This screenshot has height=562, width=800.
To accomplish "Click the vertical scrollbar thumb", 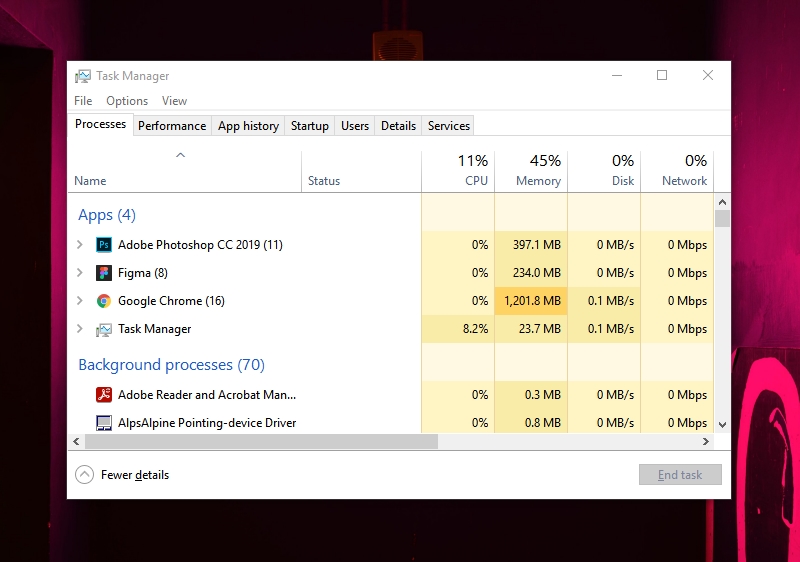I will click(x=722, y=218).
